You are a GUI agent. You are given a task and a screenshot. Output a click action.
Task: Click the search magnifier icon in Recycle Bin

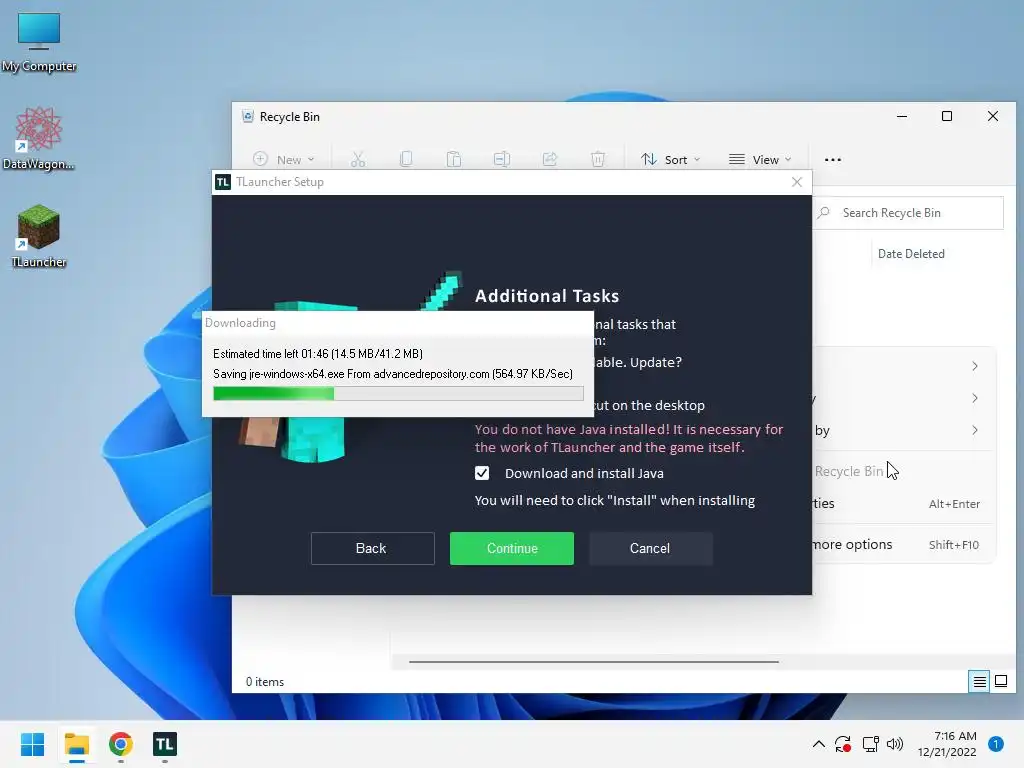click(824, 213)
